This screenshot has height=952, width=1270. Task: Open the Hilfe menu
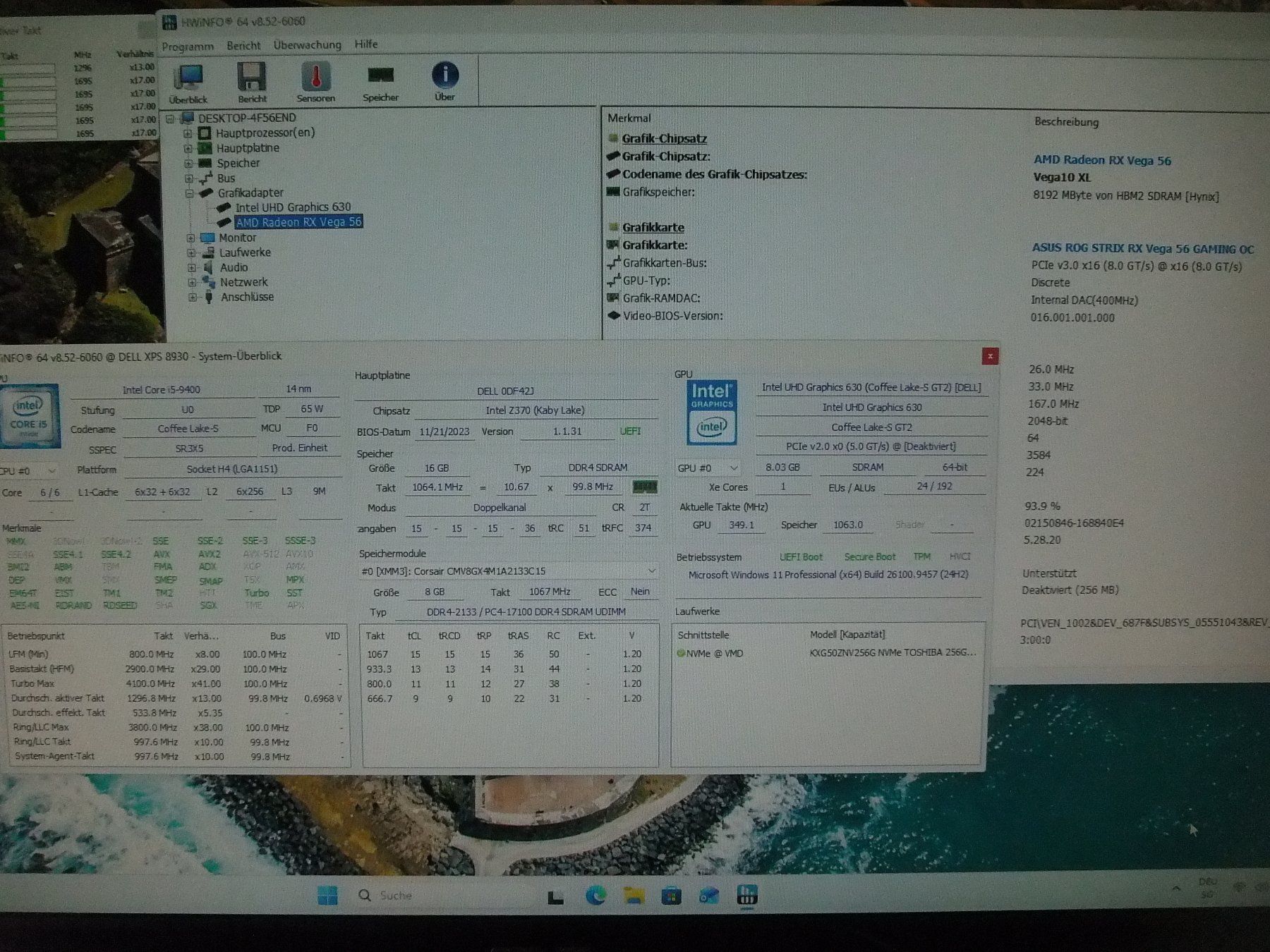tap(365, 44)
